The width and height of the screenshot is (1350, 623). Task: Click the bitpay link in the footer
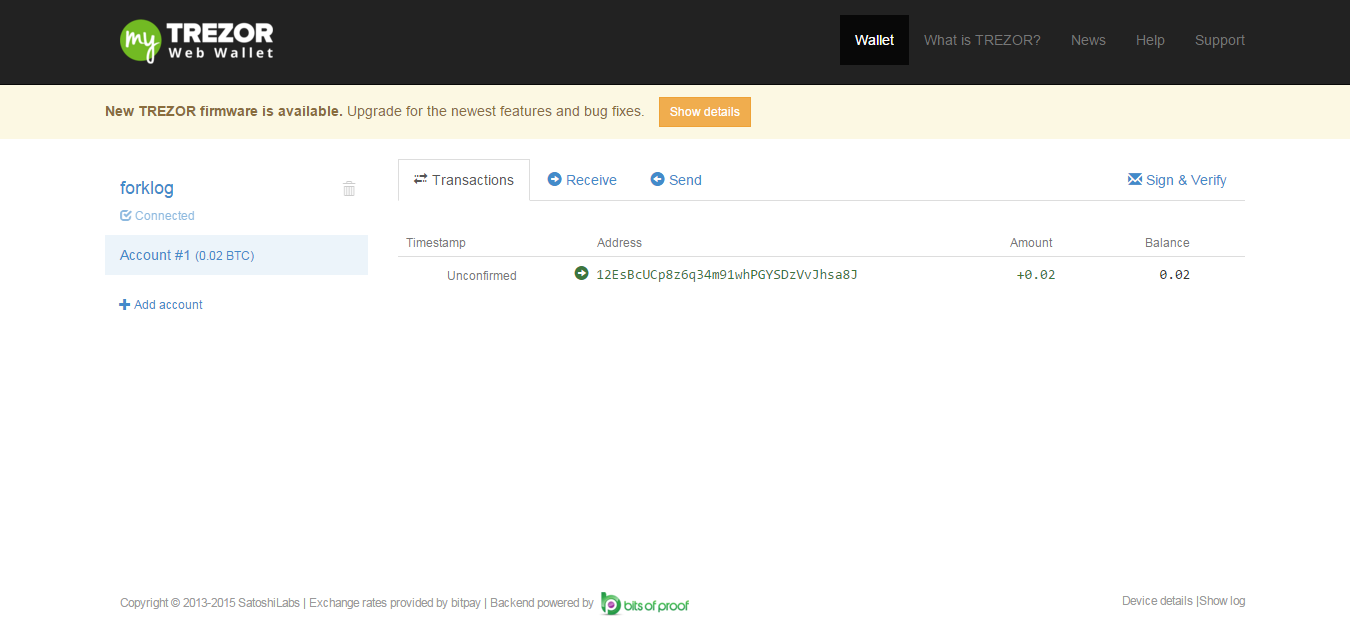point(465,602)
